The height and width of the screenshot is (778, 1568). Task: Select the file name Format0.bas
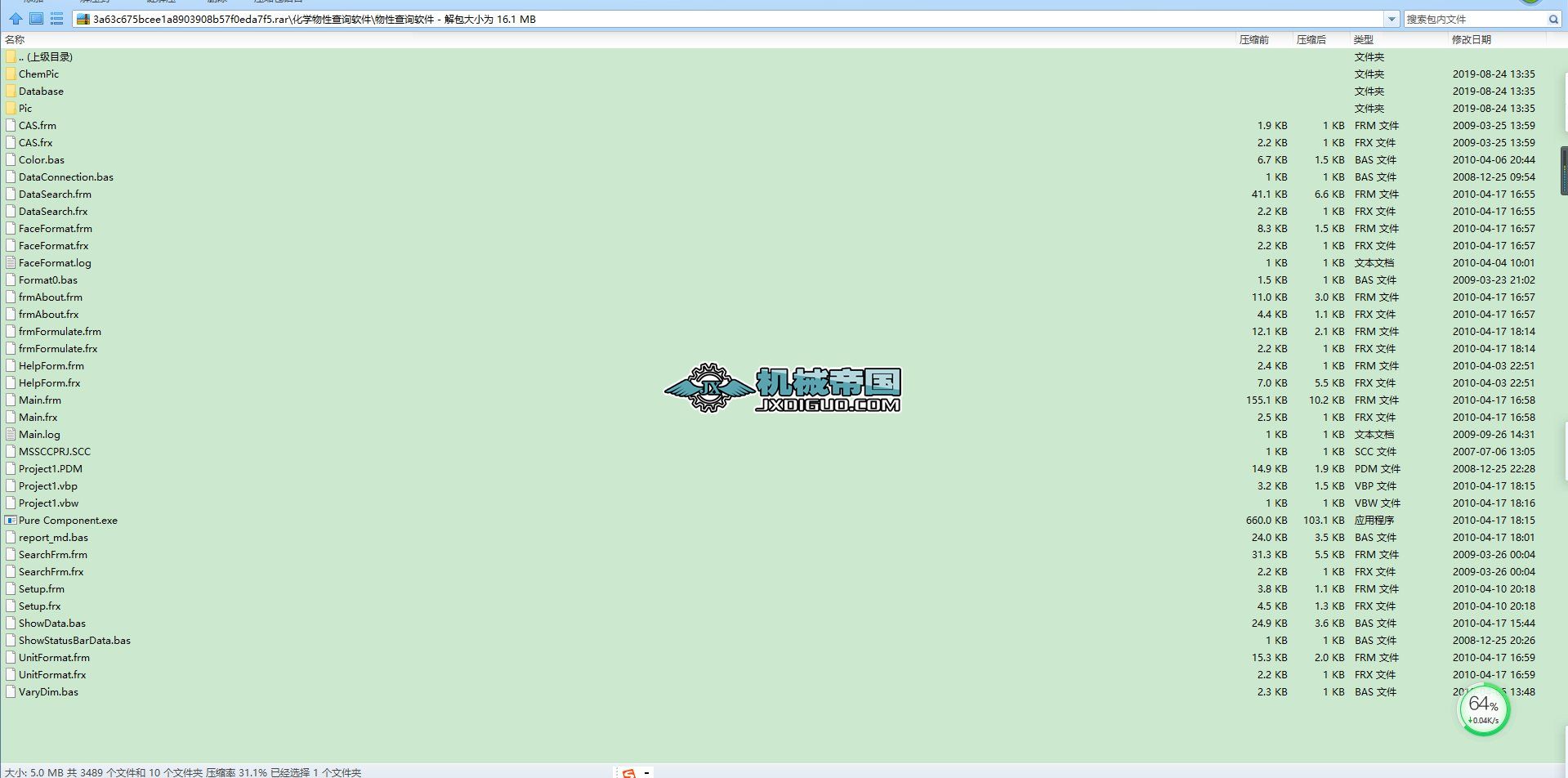click(x=48, y=279)
